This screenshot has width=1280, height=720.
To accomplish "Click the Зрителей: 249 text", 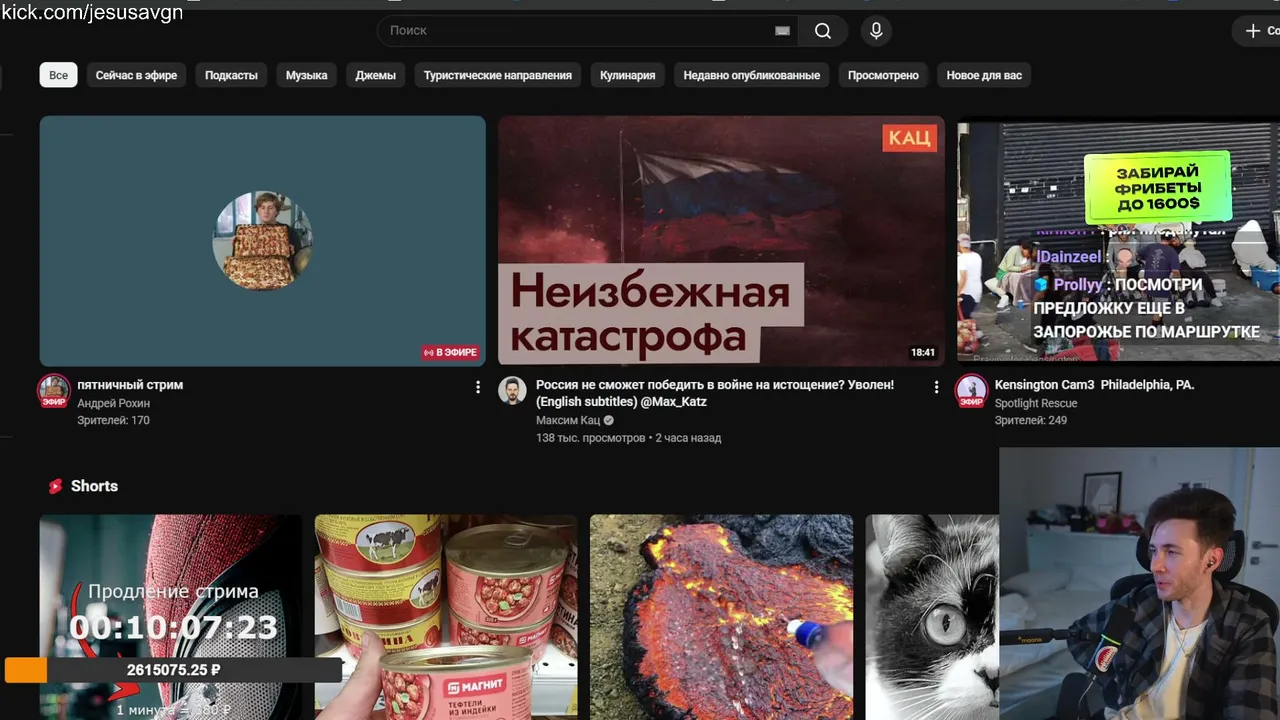I will (x=1030, y=420).
